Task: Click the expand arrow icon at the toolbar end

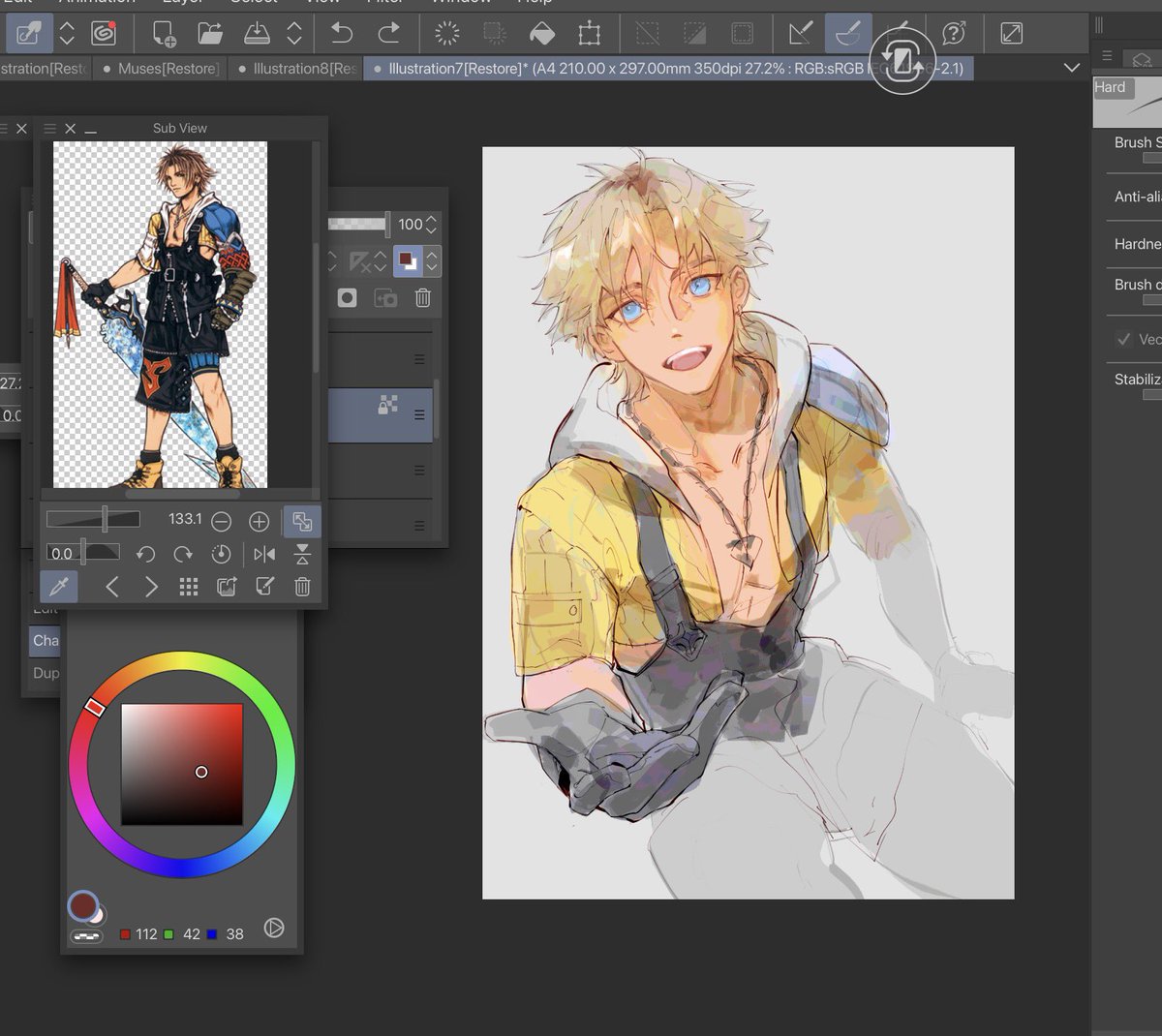Action: [1011, 34]
